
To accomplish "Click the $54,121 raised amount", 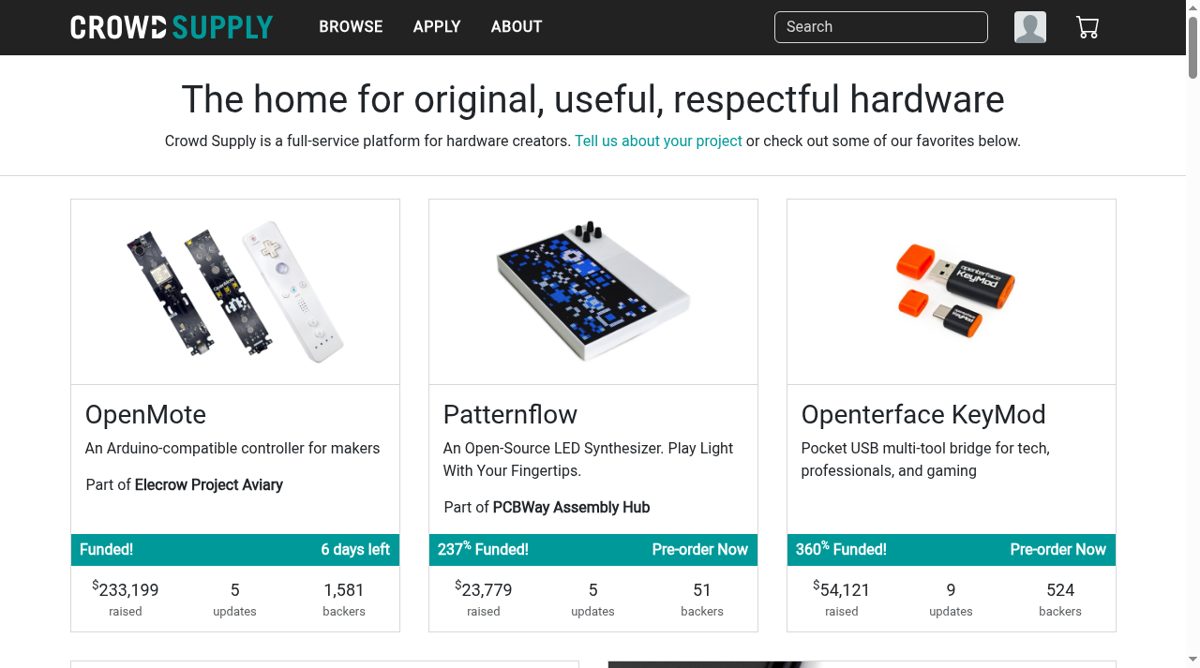I will point(841,590).
